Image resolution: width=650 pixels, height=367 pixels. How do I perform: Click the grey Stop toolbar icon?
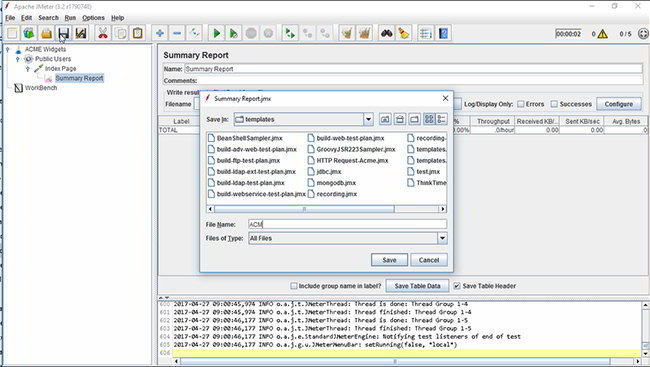pyautogui.click(x=251, y=33)
